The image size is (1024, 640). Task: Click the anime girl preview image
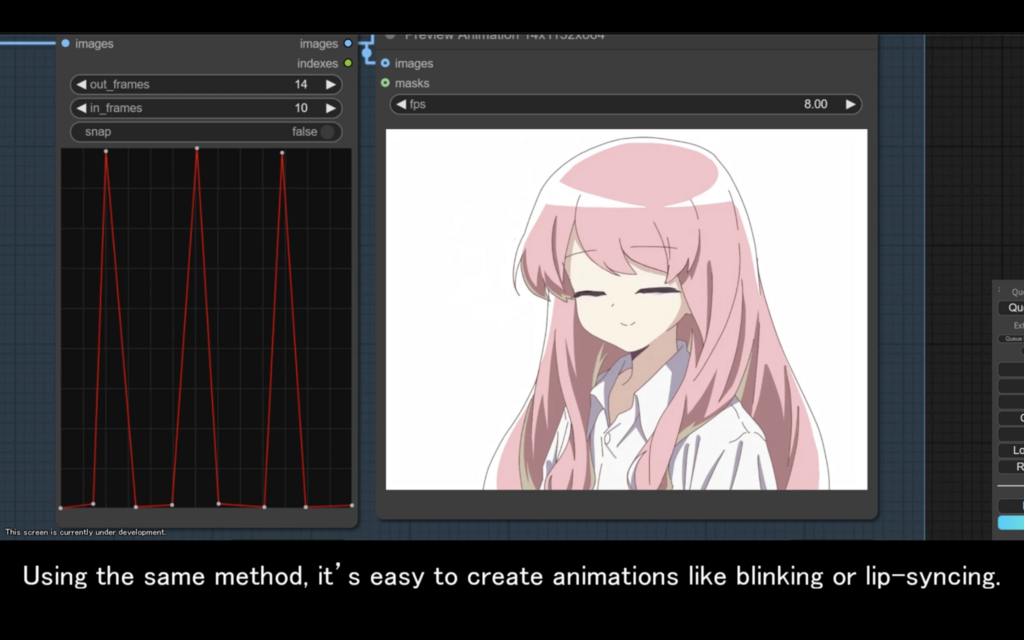tap(626, 309)
